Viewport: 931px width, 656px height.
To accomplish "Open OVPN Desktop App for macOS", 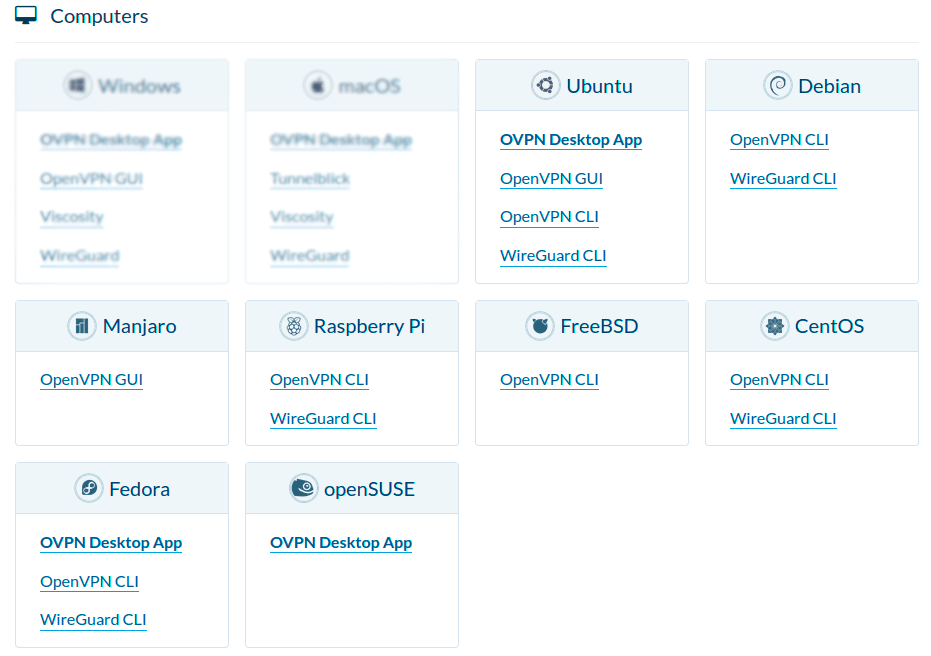I will (341, 140).
